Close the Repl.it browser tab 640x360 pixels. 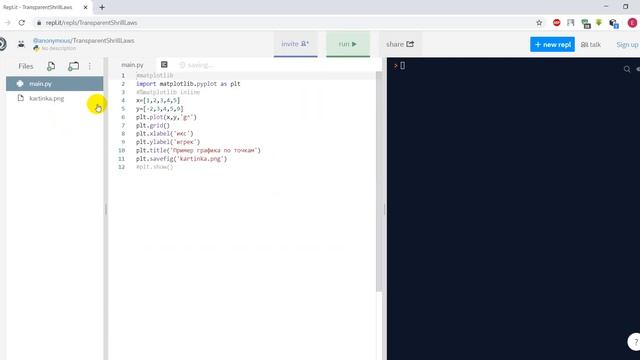pyautogui.click(x=85, y=7)
